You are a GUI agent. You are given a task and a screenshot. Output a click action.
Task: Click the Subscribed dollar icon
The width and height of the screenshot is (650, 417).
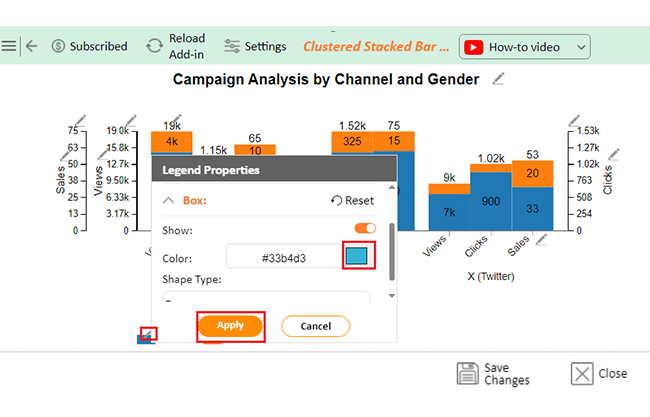[58, 46]
